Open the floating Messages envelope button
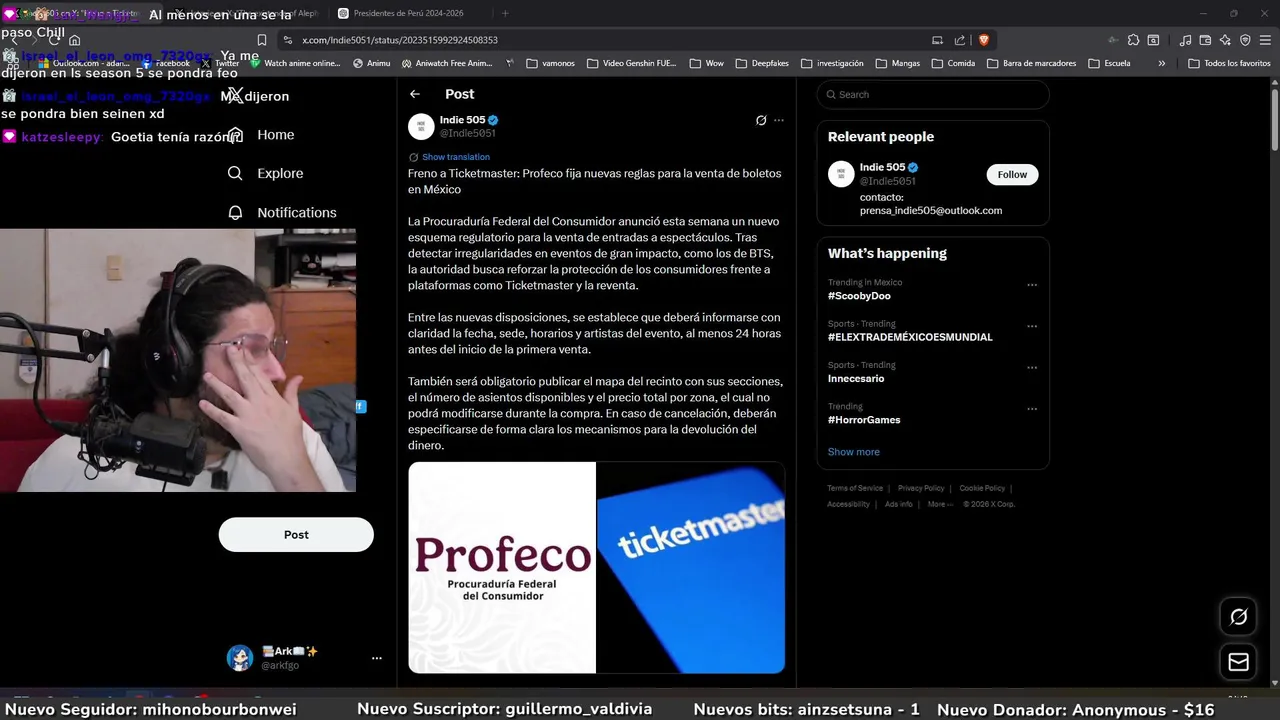This screenshot has height=720, width=1280. 1238,662
